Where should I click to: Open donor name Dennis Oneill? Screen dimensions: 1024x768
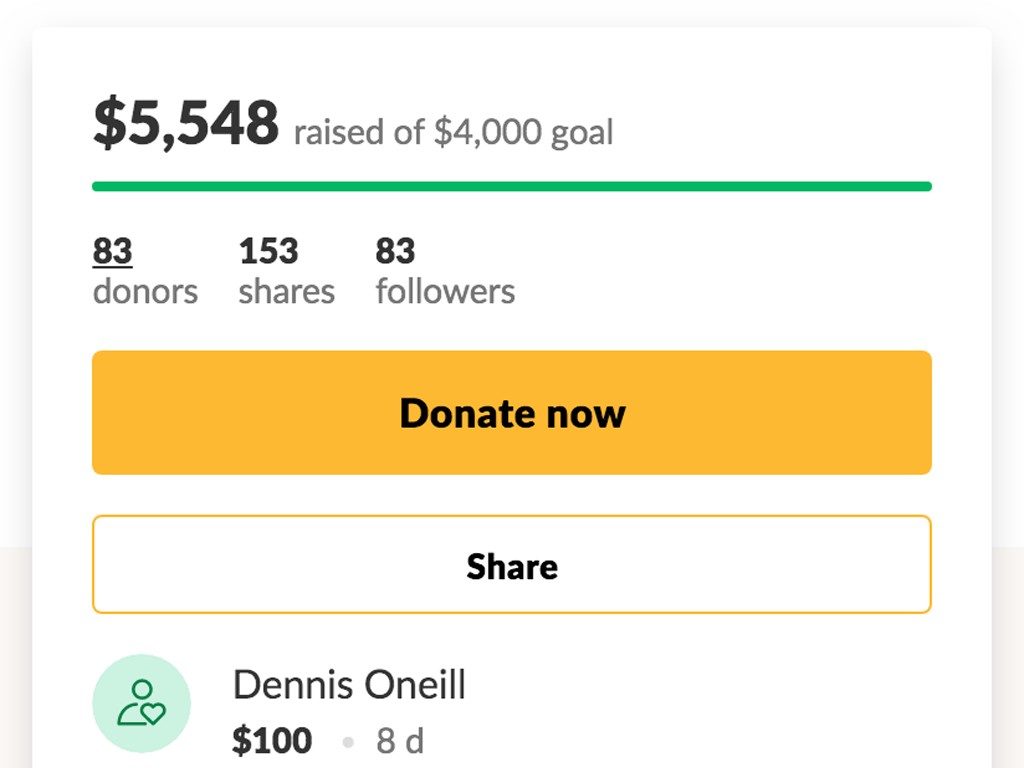tap(349, 686)
